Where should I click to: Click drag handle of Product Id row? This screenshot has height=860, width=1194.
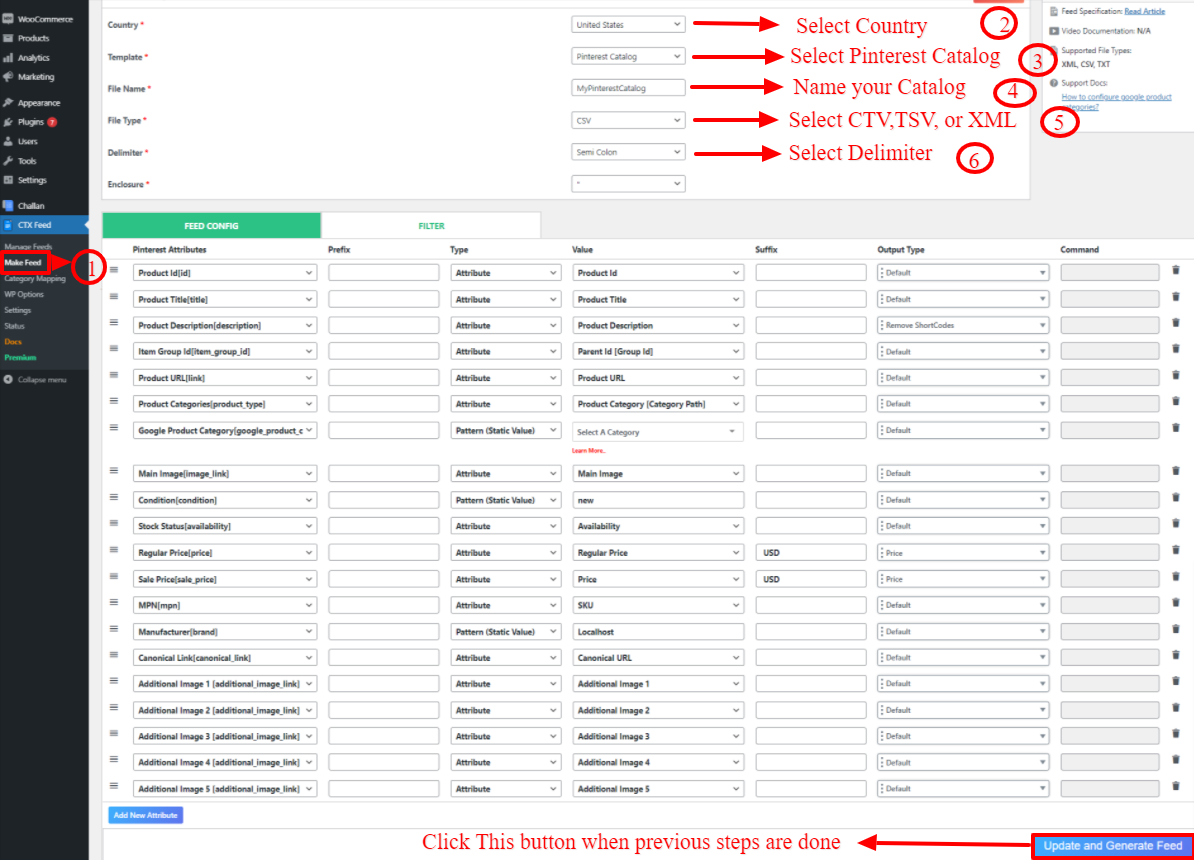[114, 270]
